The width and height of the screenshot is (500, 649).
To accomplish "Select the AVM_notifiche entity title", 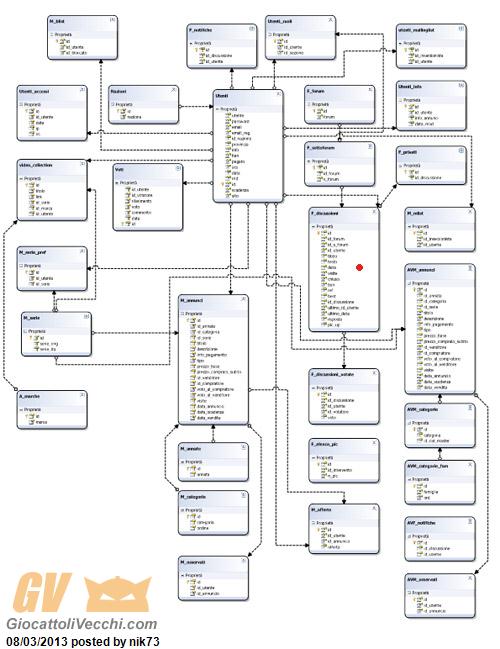I will coord(421,522).
